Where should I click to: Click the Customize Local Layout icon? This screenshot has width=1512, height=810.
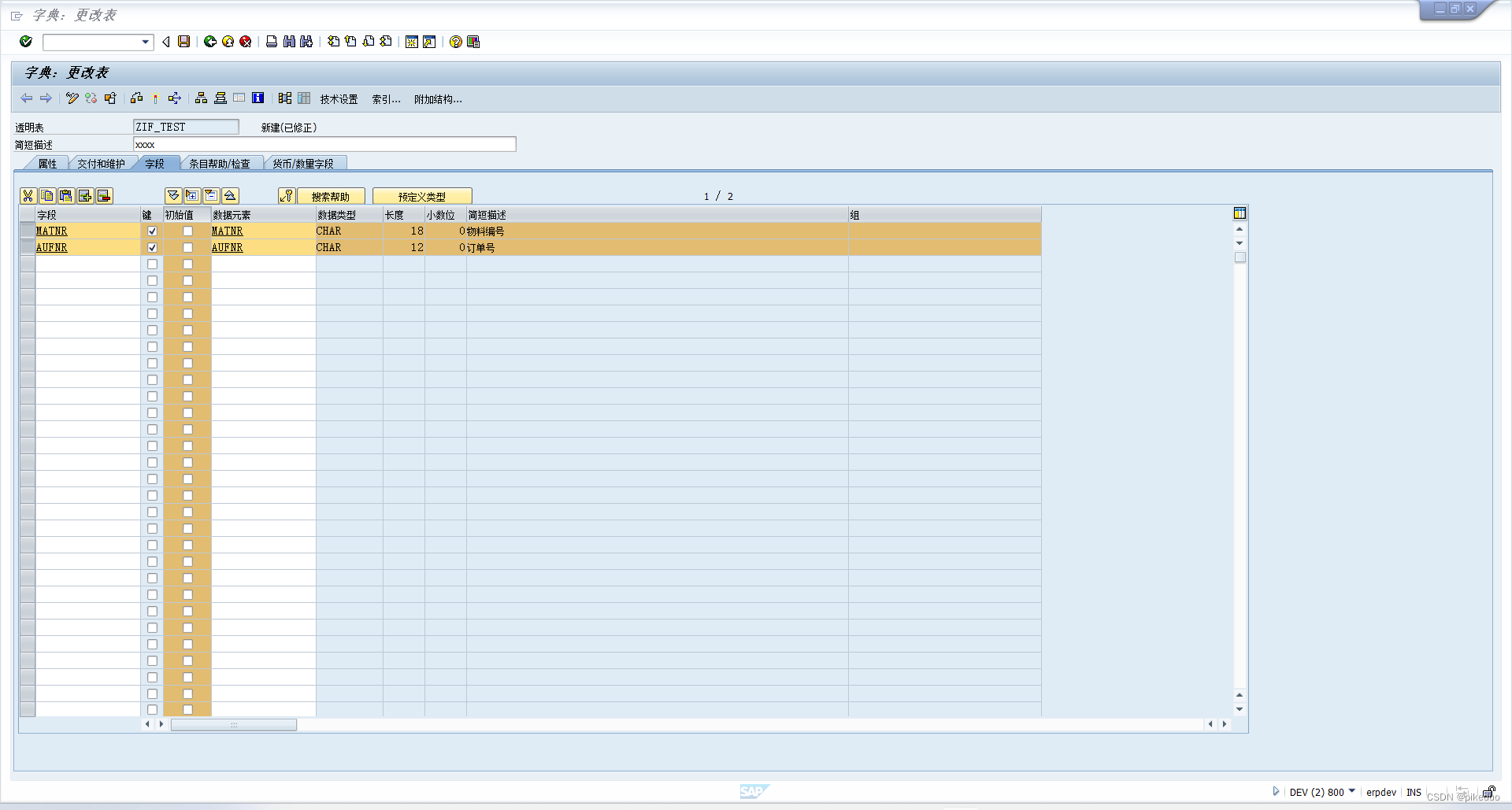(x=473, y=42)
